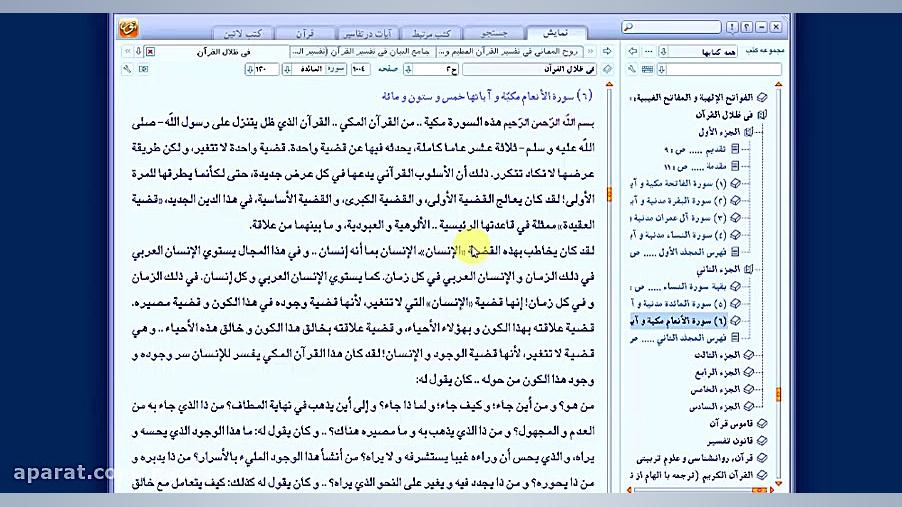Open the نمایش tab
Viewport: 902px width, 507px height.
pyautogui.click(x=556, y=33)
